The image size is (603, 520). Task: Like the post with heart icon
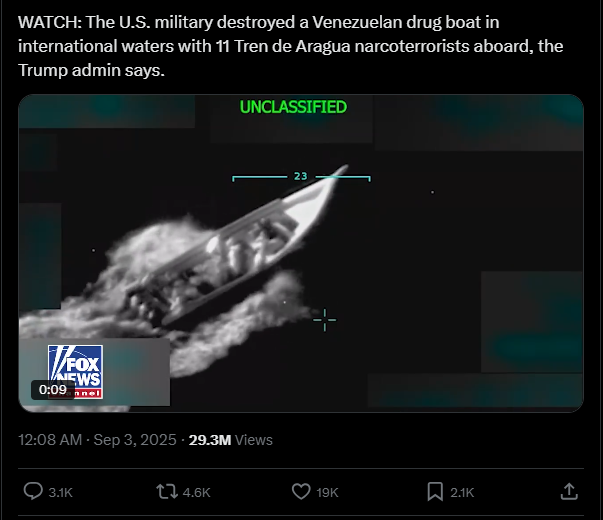pos(301,492)
